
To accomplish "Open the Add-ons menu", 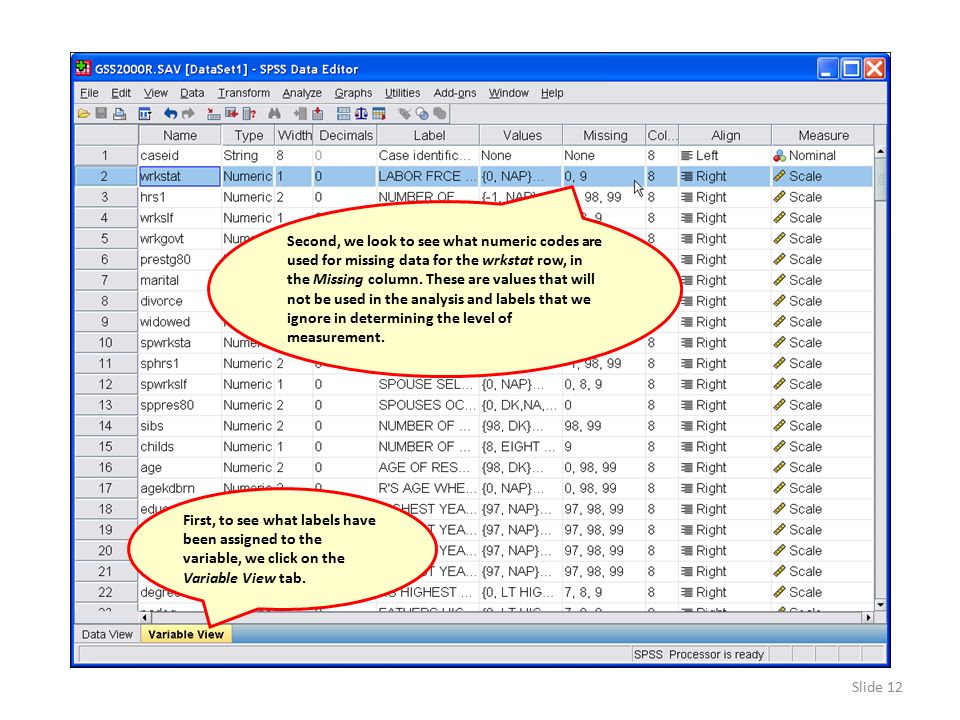I will [455, 93].
